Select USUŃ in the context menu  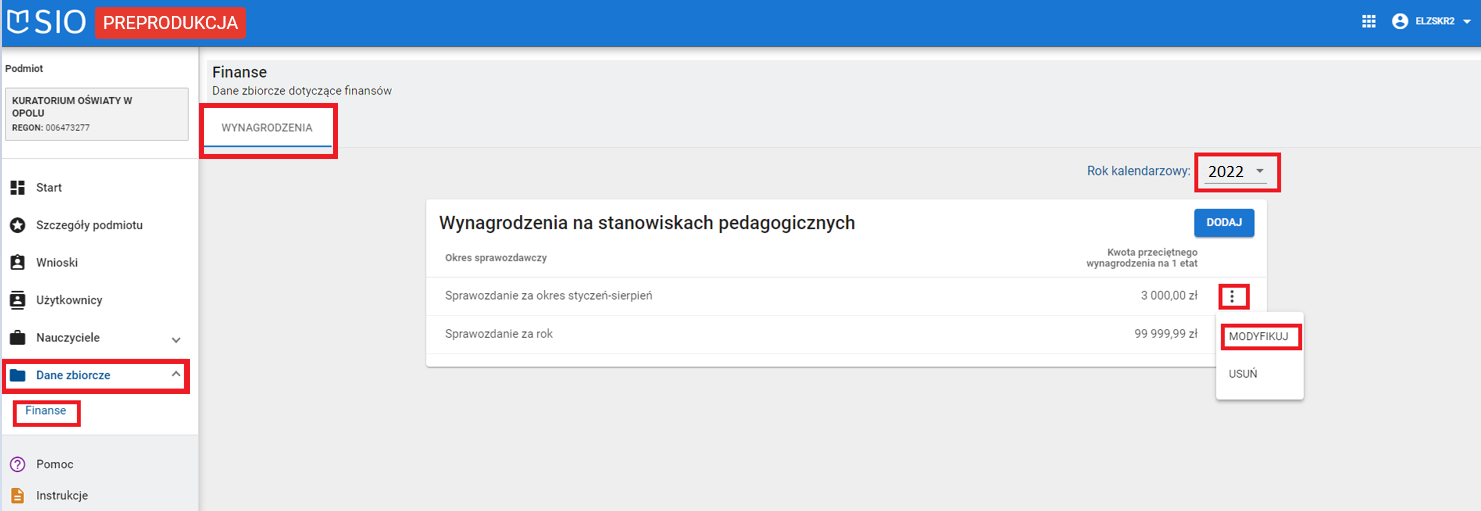(x=1243, y=374)
